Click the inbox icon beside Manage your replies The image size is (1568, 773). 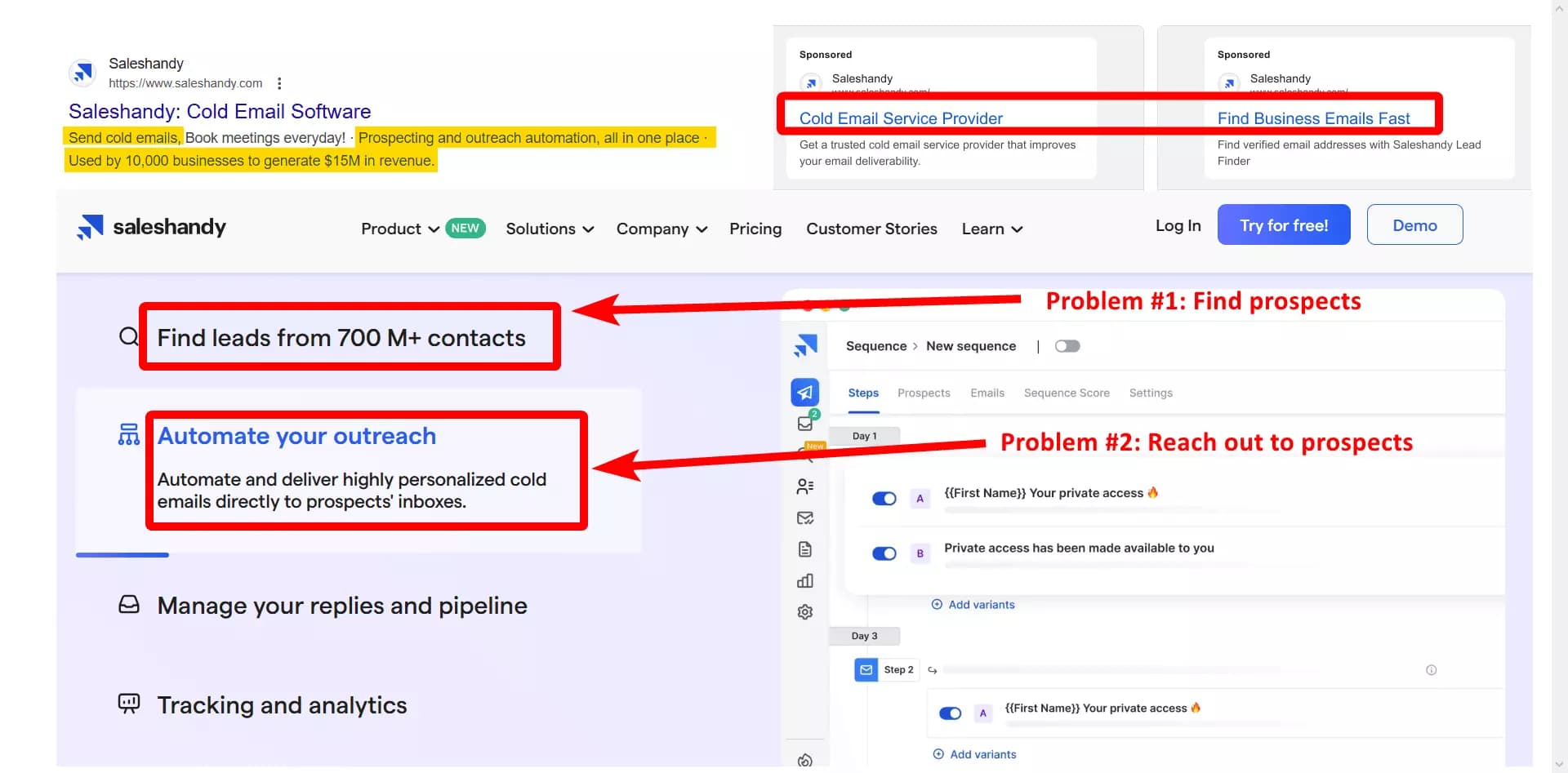(129, 604)
